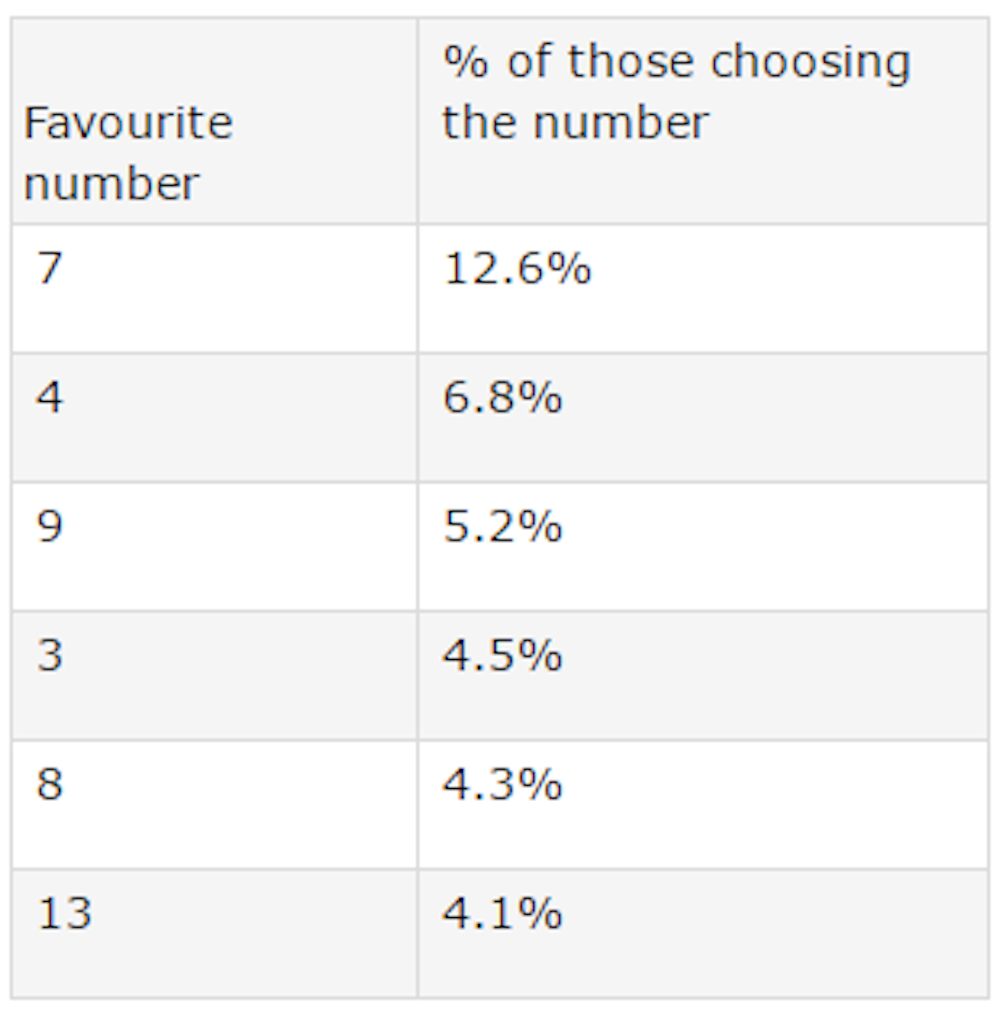Click 'number' directly beneath the word 'Favourite'

pos(111,184)
